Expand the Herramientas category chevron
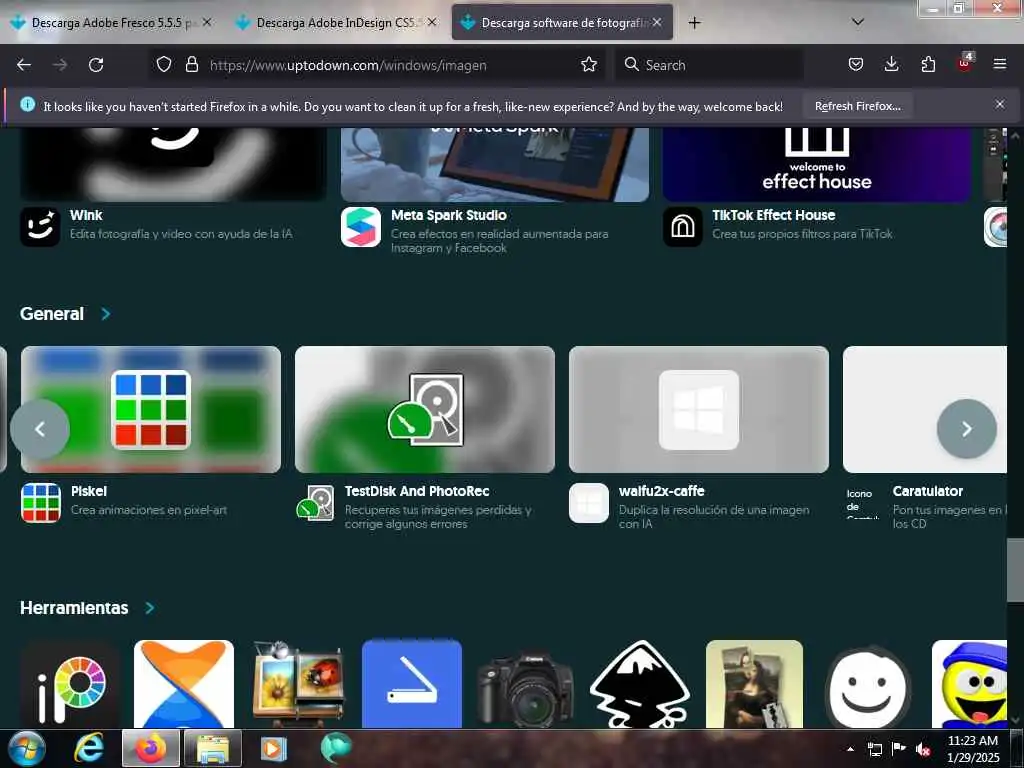Image resolution: width=1024 pixels, height=768 pixels. point(150,608)
